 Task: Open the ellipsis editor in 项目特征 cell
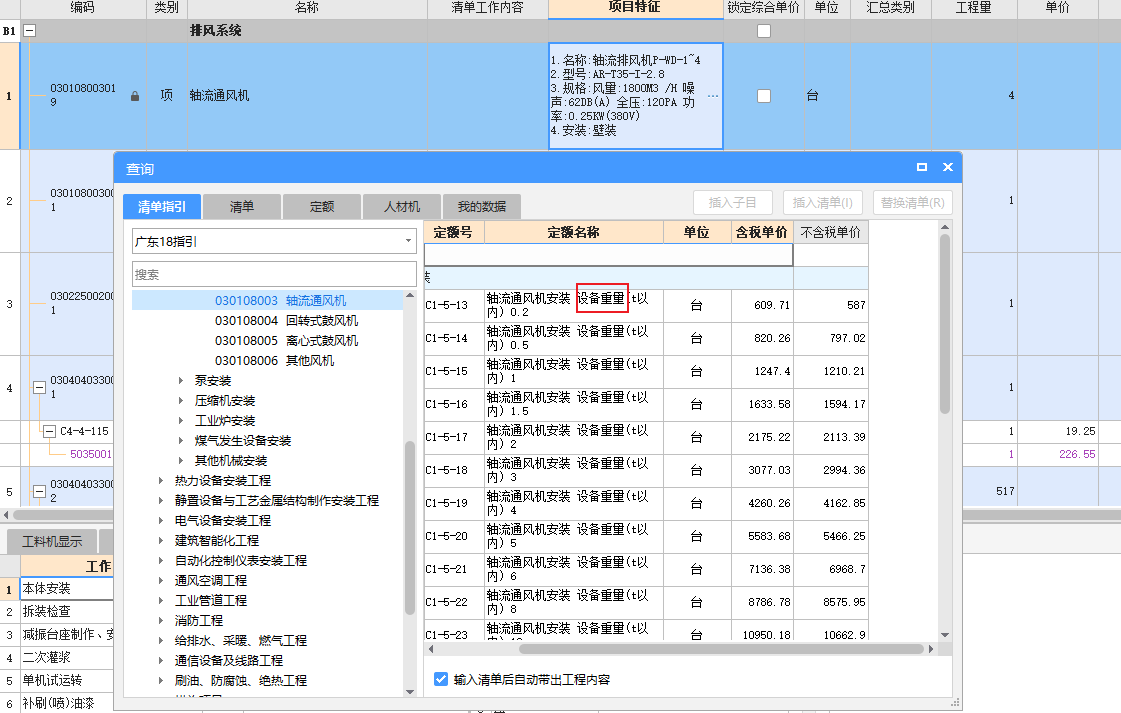(713, 96)
